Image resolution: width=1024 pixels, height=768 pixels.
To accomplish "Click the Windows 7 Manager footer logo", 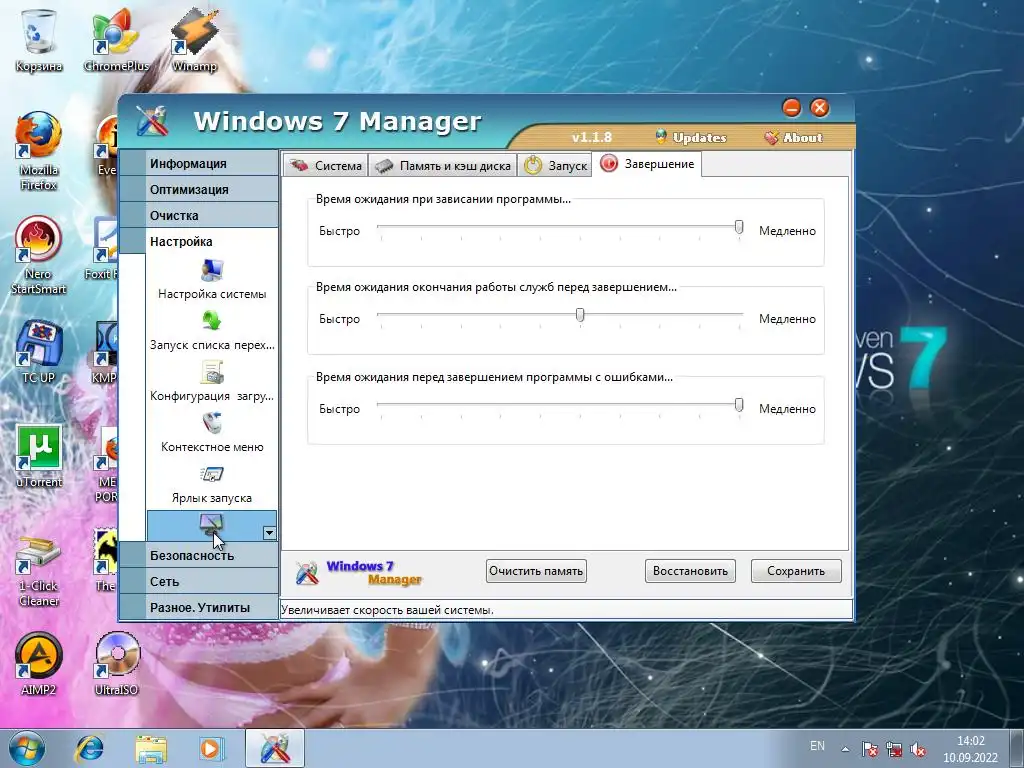I will 358,573.
